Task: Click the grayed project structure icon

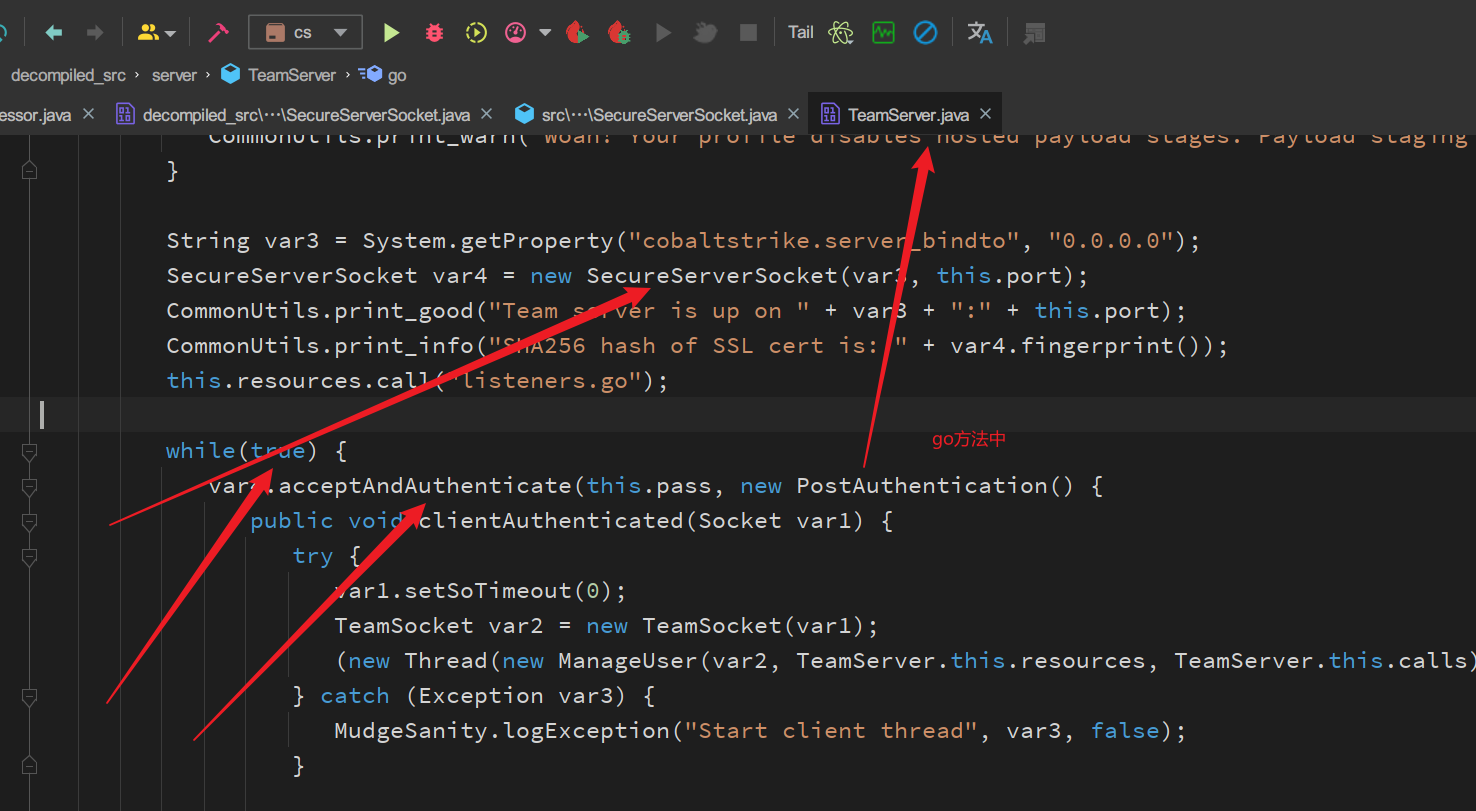Action: point(1034,33)
